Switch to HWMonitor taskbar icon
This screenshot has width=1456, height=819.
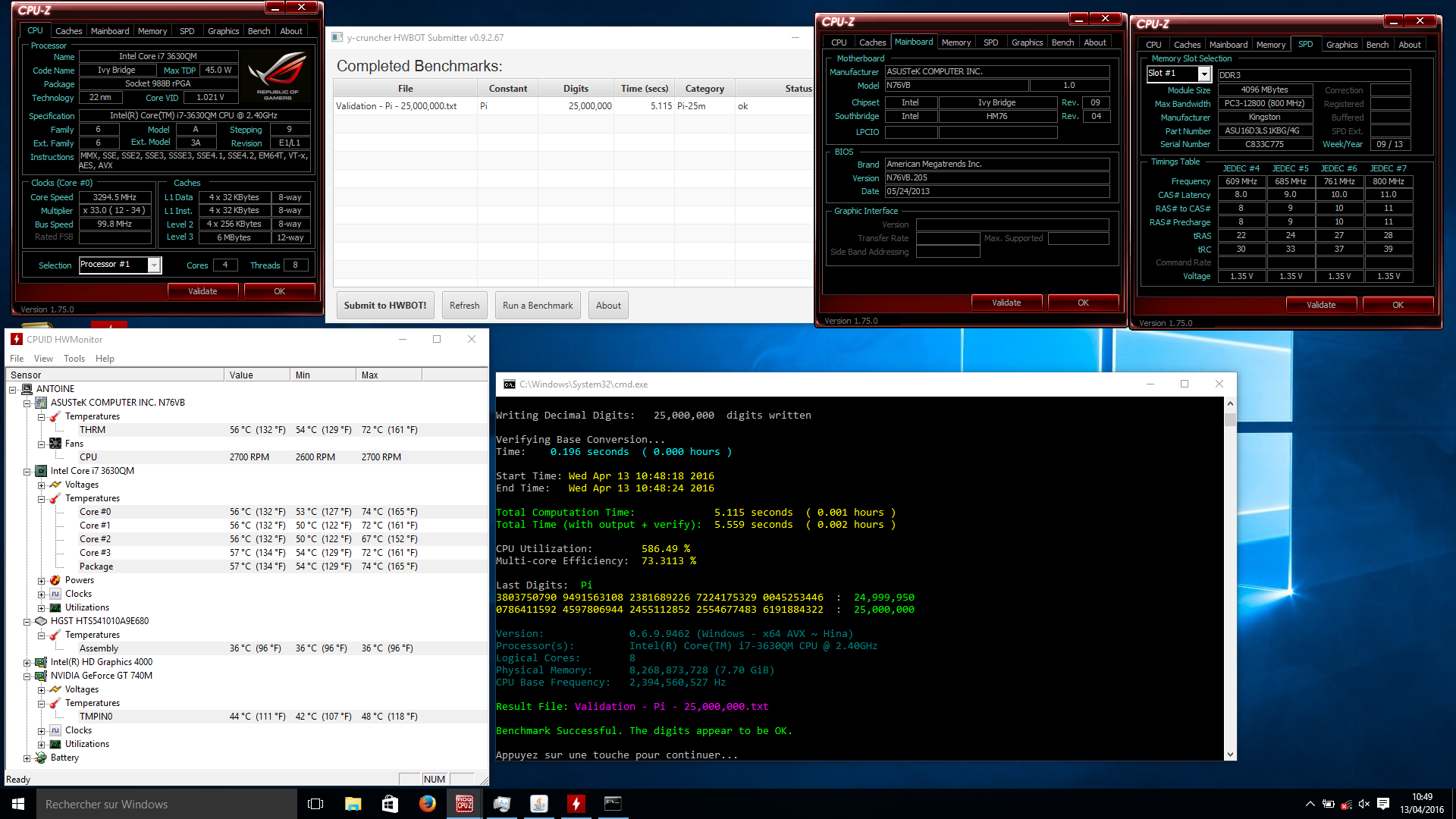pyautogui.click(x=576, y=804)
